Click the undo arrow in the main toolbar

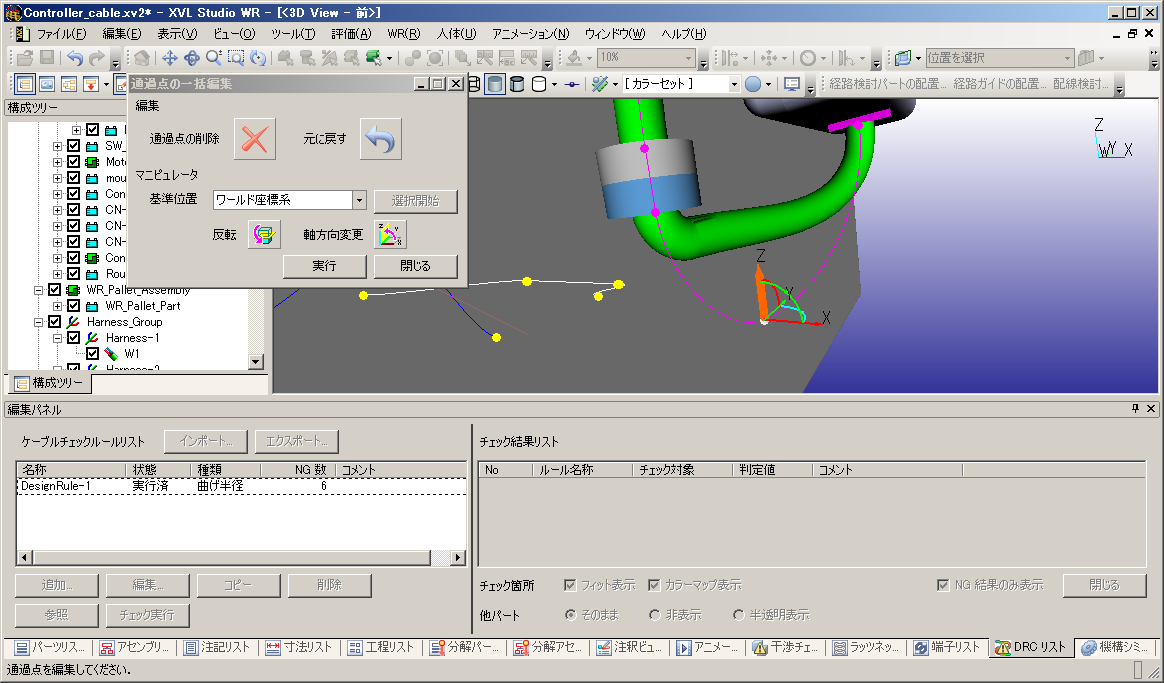[74, 58]
